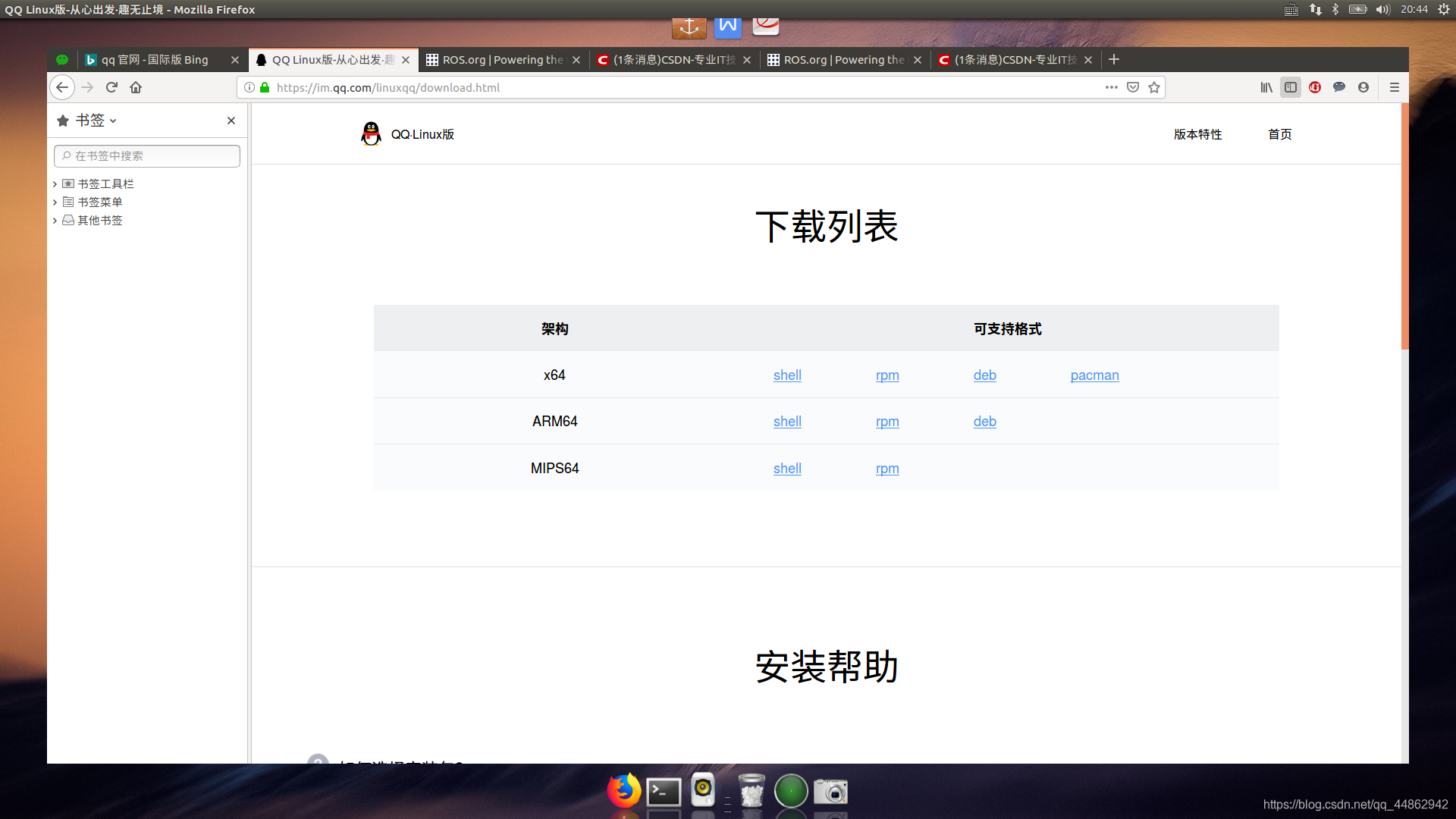Open the chat bubble toolbar icon

coord(1339,87)
